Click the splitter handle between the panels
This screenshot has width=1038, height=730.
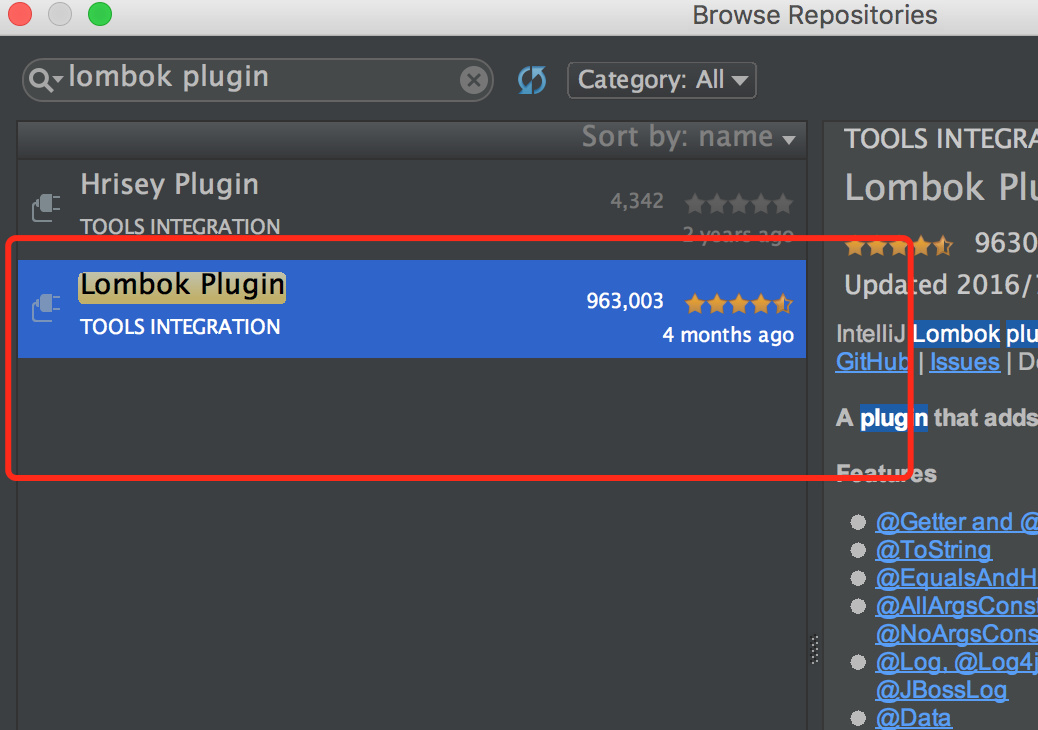tap(815, 649)
